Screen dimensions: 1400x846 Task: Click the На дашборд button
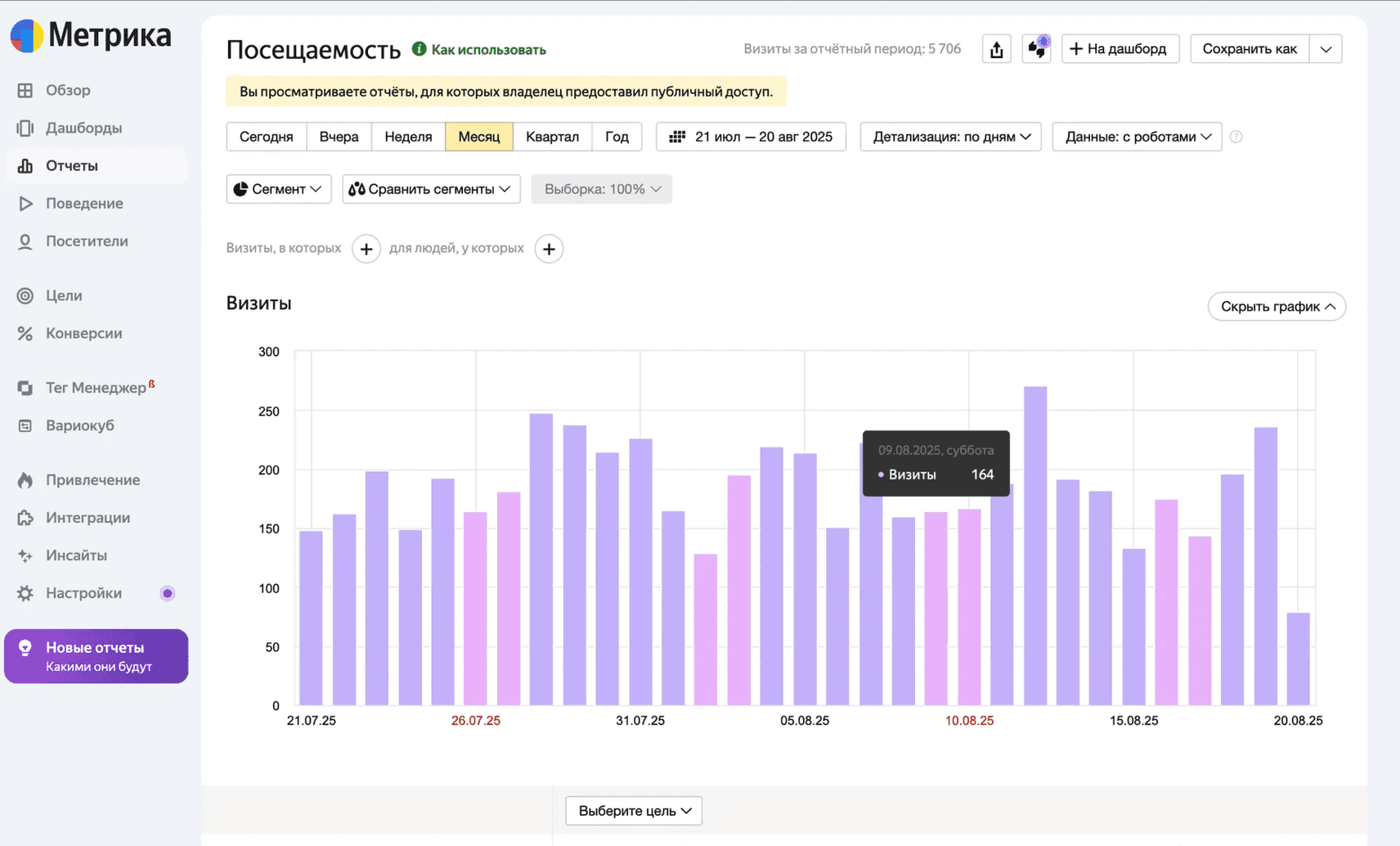tap(1120, 49)
